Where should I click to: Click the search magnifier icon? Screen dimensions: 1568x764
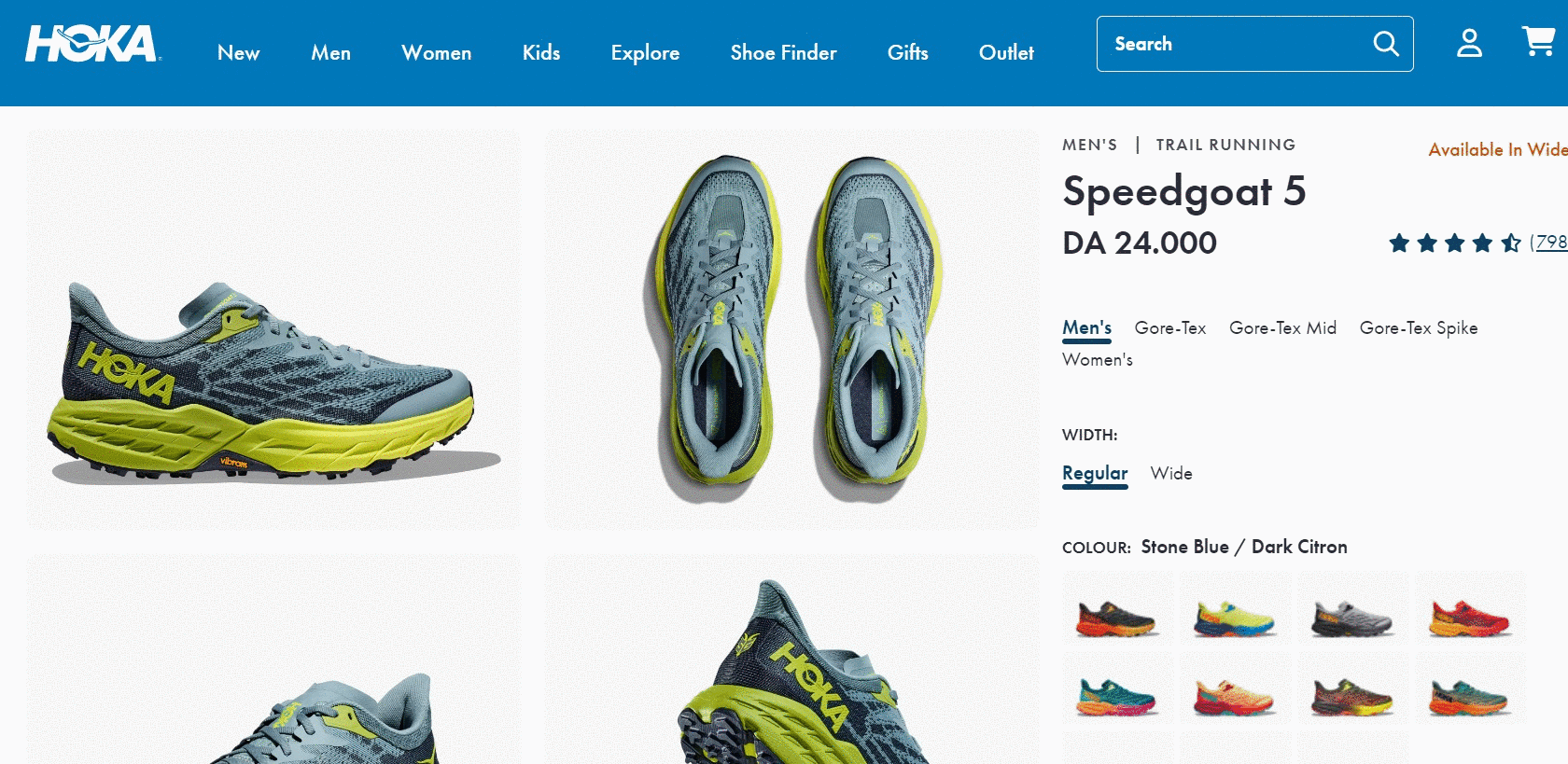[x=1386, y=44]
